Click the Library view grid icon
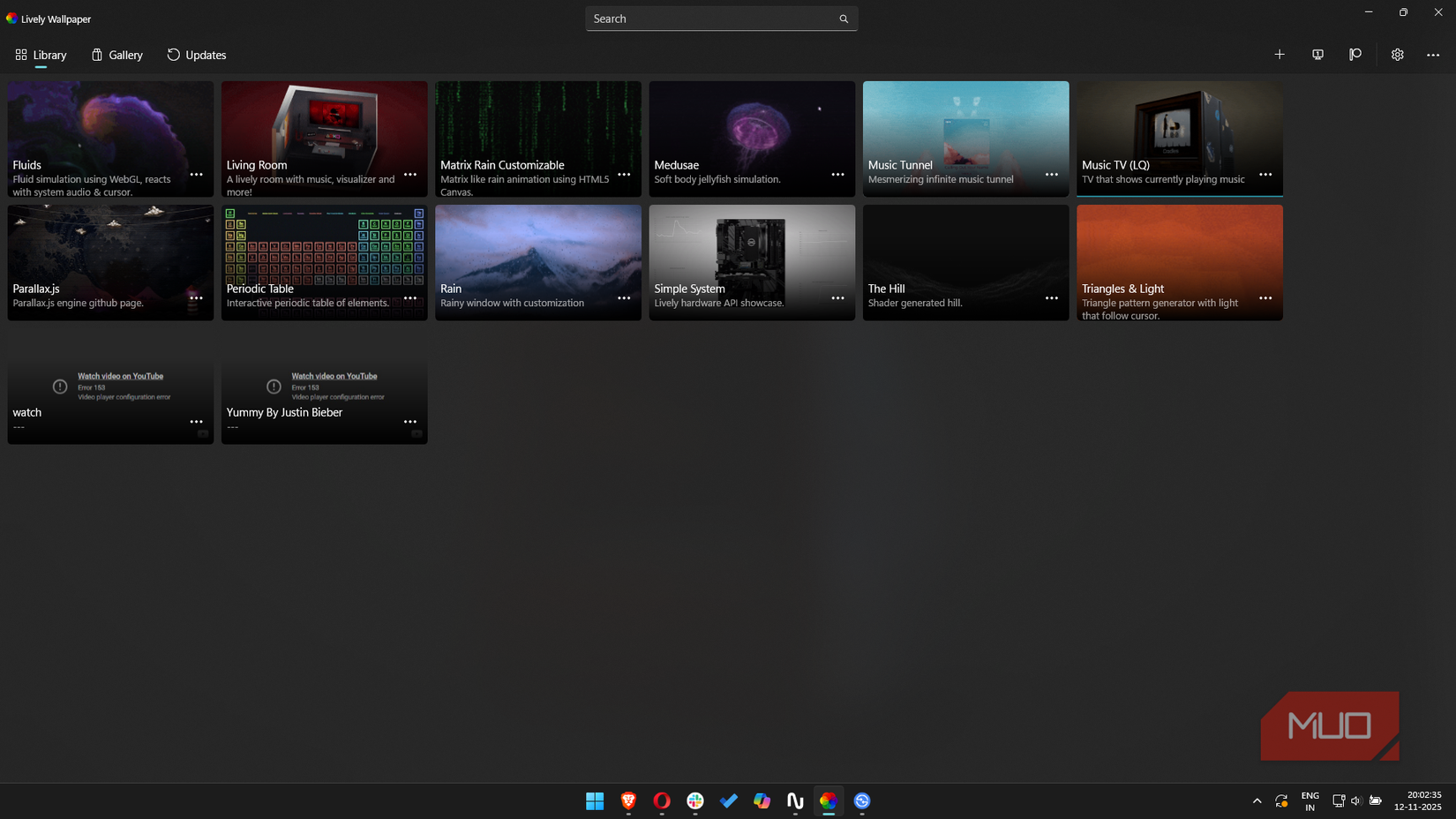The height and width of the screenshot is (819, 1456). coord(21,54)
